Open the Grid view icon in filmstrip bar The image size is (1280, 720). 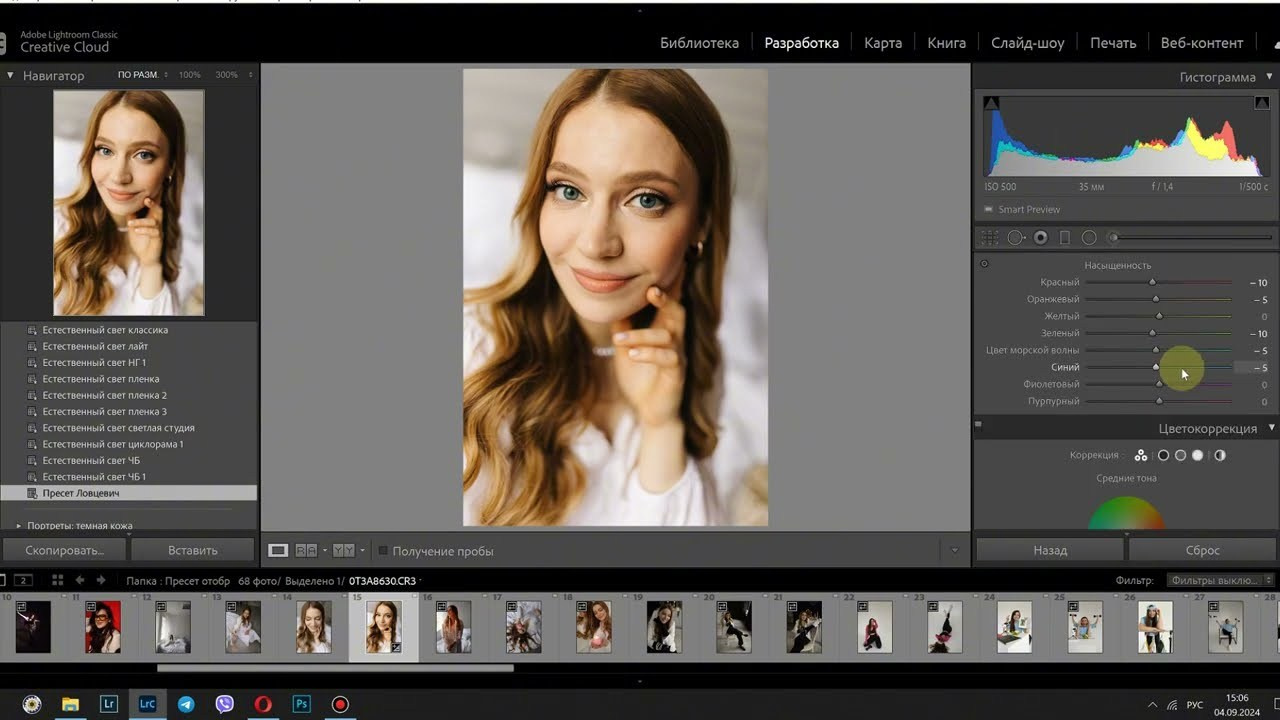click(x=57, y=580)
